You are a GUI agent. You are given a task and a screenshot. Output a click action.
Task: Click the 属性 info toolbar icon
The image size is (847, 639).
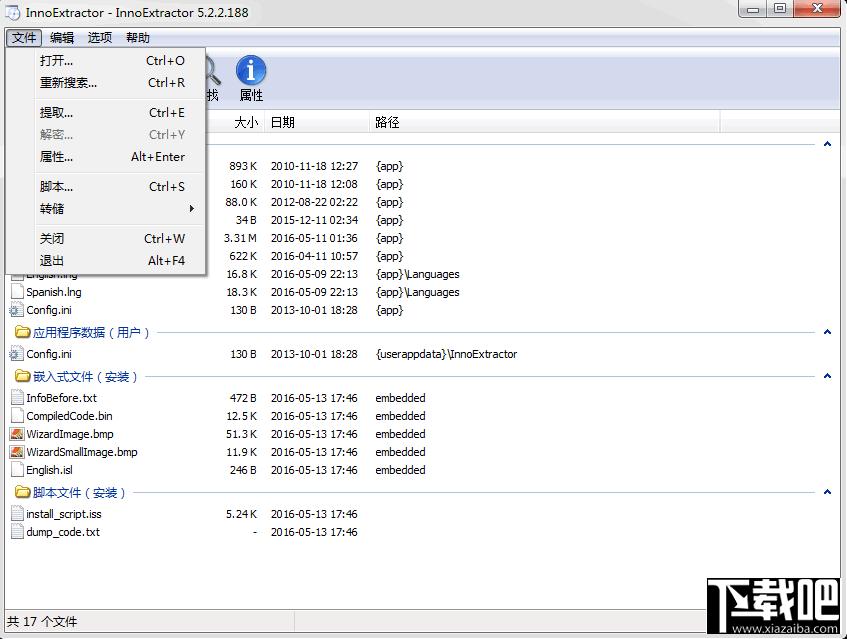(x=251, y=71)
